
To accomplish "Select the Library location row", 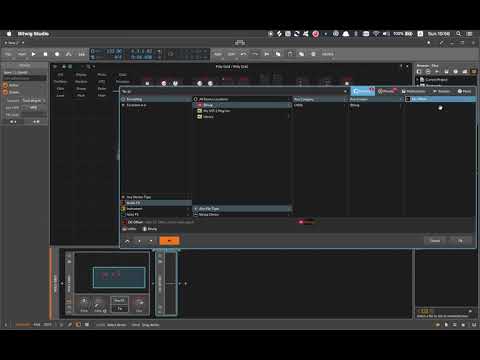I will tap(242, 117).
